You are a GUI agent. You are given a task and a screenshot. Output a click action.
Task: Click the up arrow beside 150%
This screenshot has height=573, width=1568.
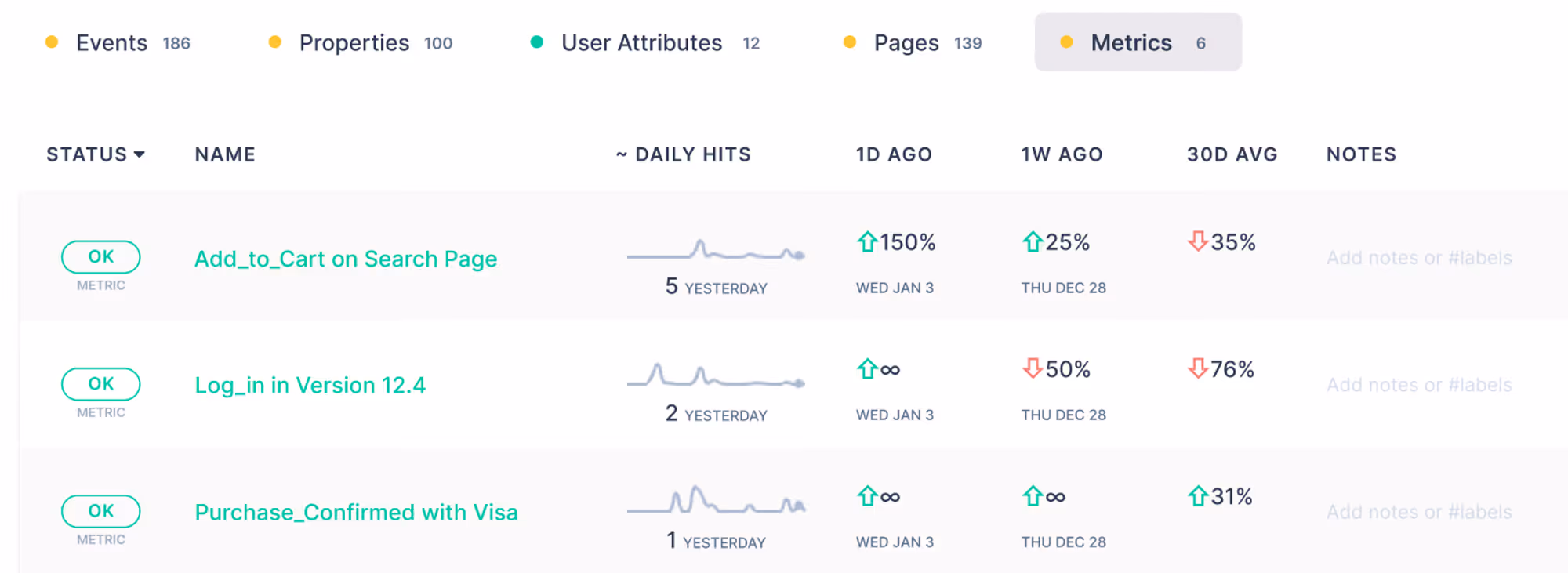867,241
